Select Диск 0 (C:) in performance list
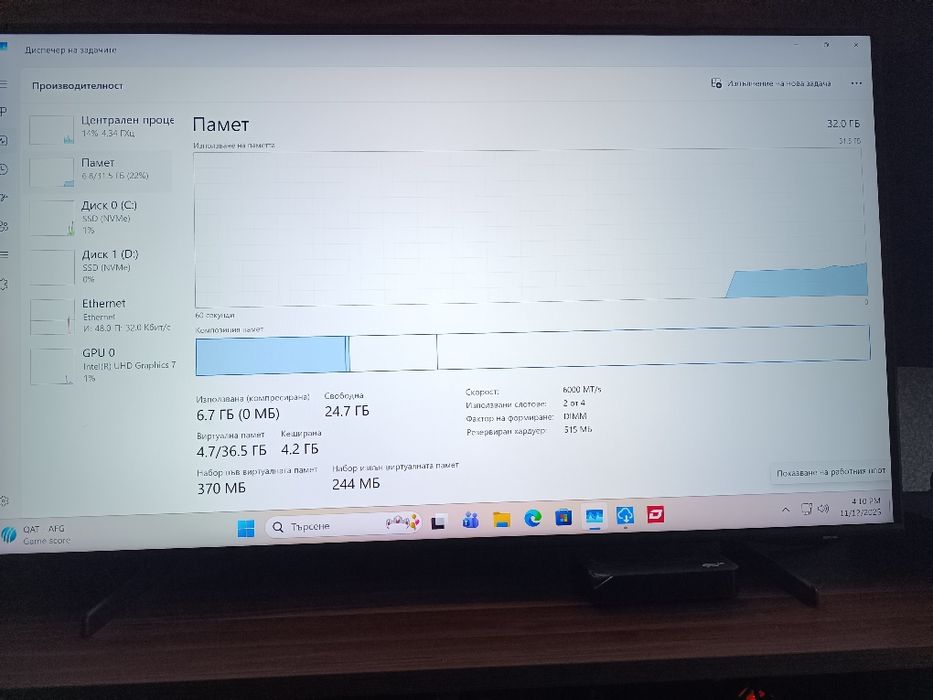This screenshot has width=933, height=700. pyautogui.click(x=101, y=218)
